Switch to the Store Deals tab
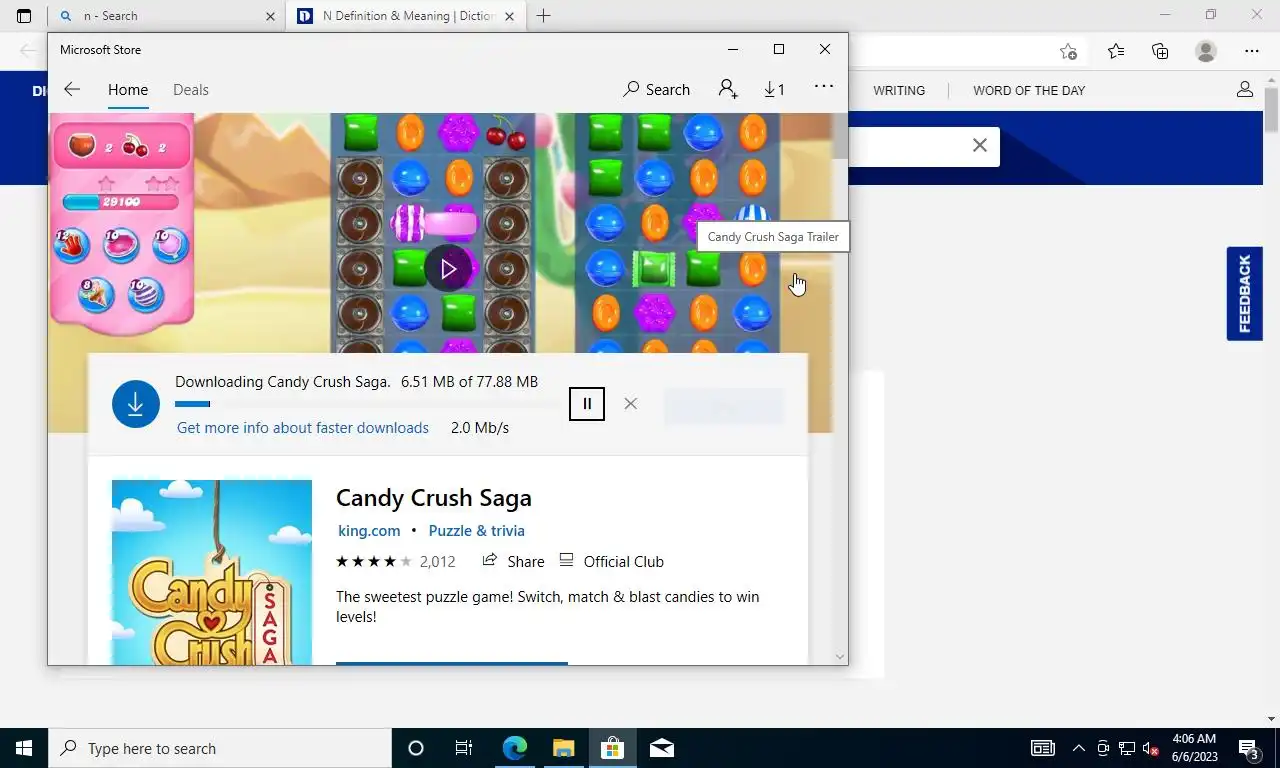 [x=191, y=89]
